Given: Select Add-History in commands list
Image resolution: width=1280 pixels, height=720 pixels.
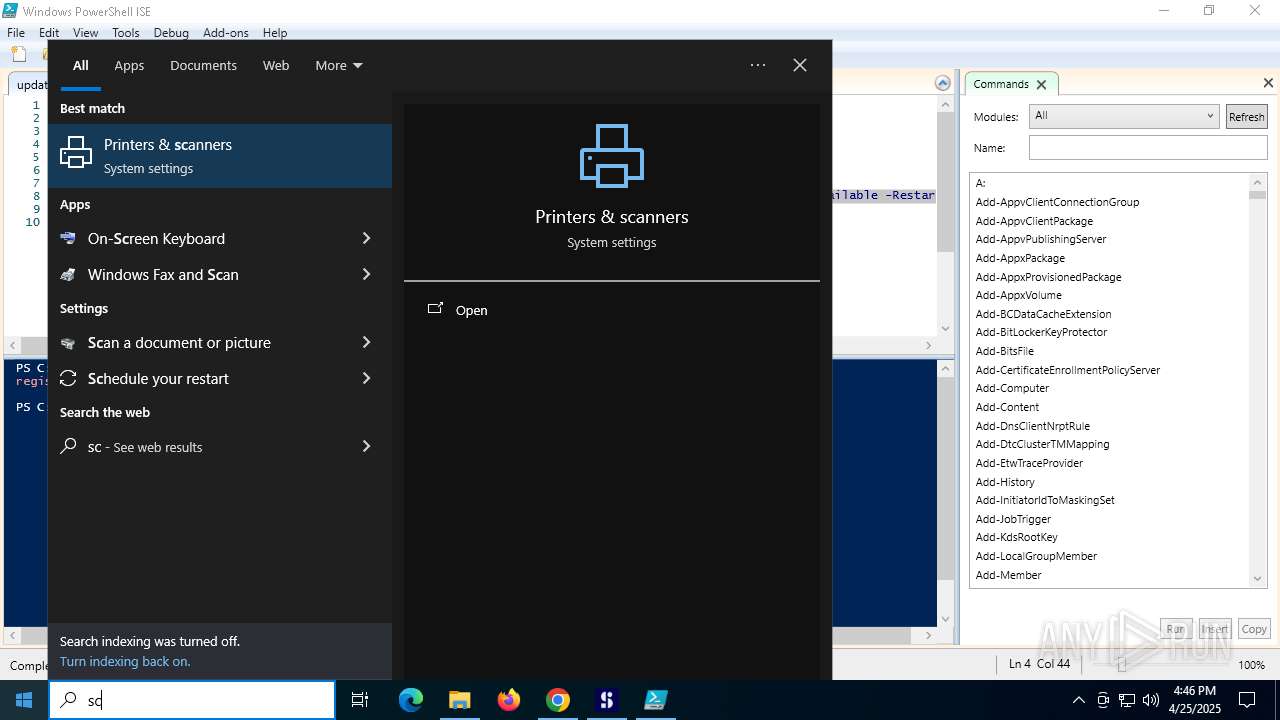Looking at the screenshot, I should pos(1005,482).
